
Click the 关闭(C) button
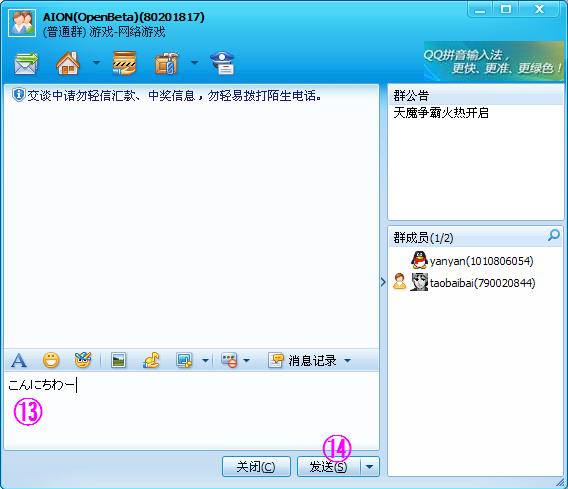[256, 467]
